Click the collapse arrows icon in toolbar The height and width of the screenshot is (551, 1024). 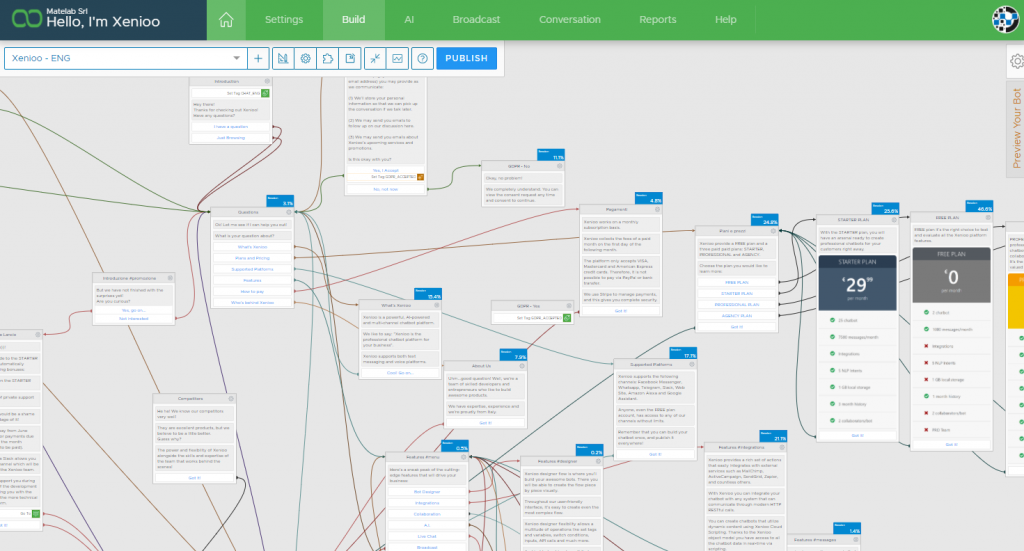tap(375, 58)
